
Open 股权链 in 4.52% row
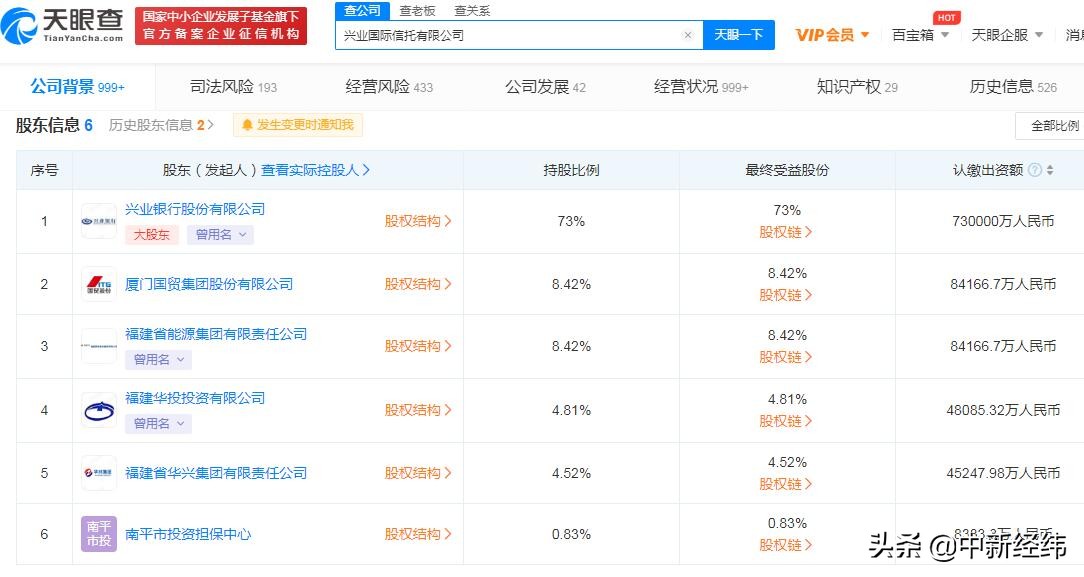point(785,484)
